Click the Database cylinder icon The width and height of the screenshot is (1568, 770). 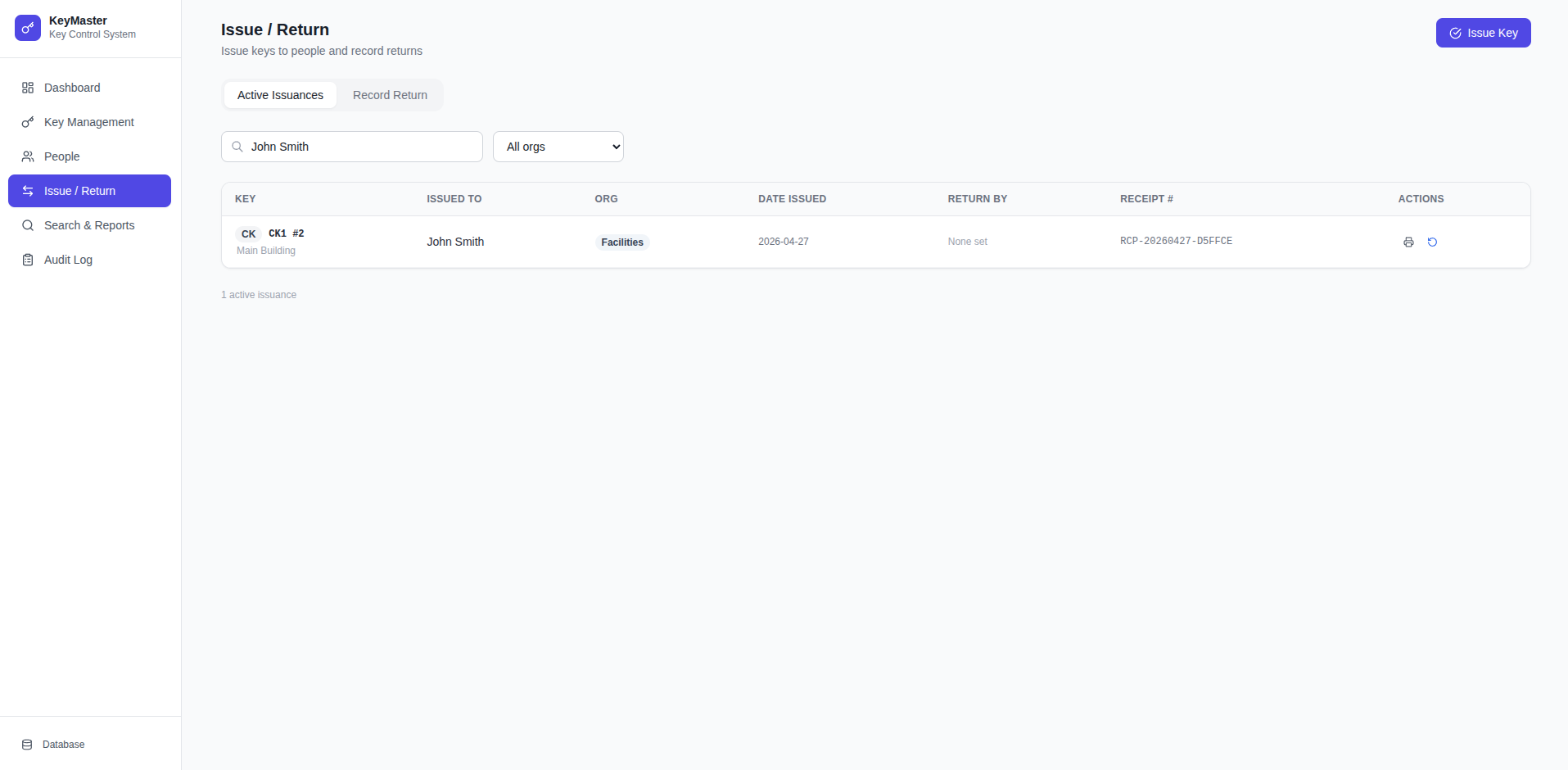coord(27,745)
